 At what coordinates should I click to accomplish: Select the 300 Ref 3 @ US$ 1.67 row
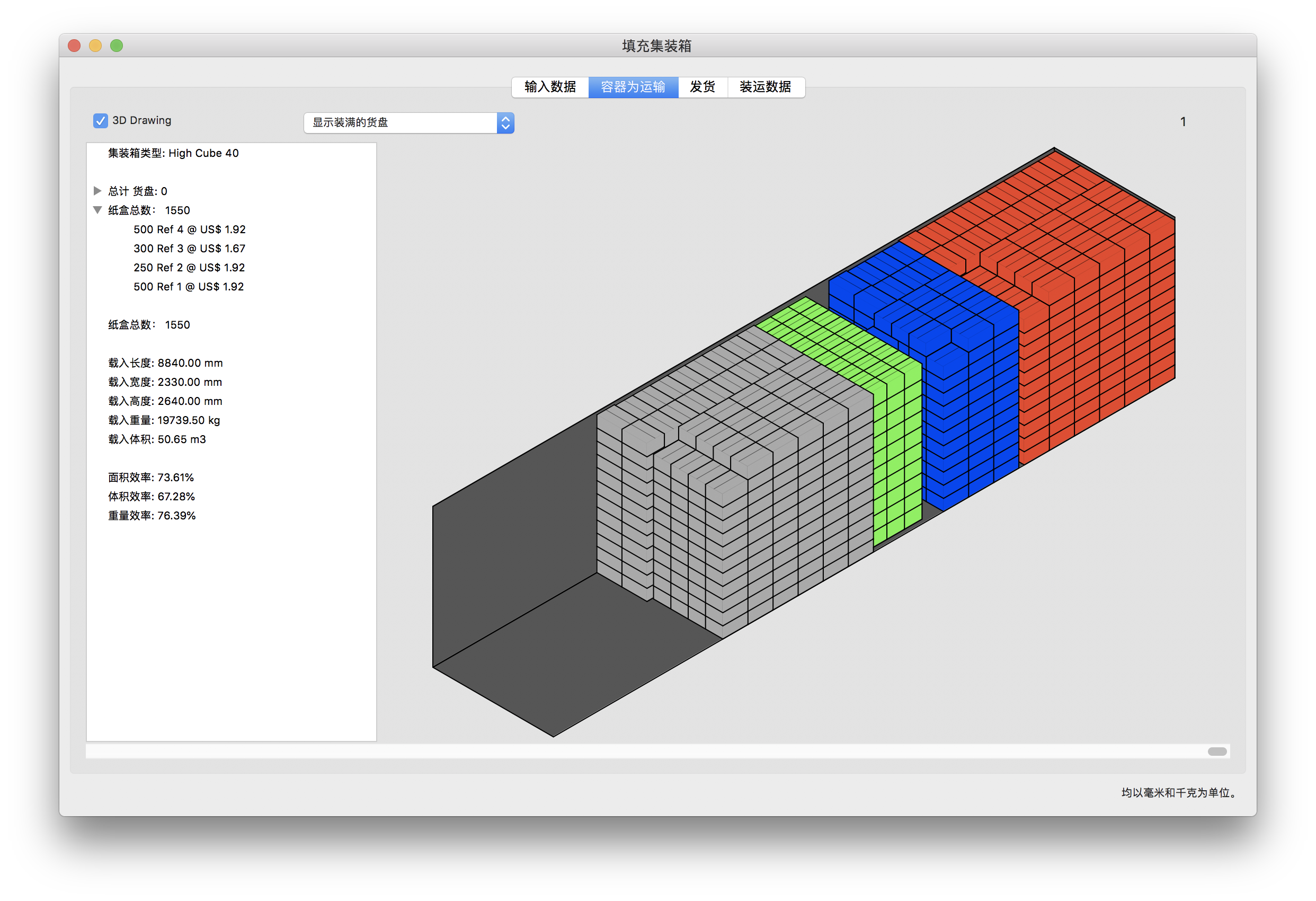point(189,248)
